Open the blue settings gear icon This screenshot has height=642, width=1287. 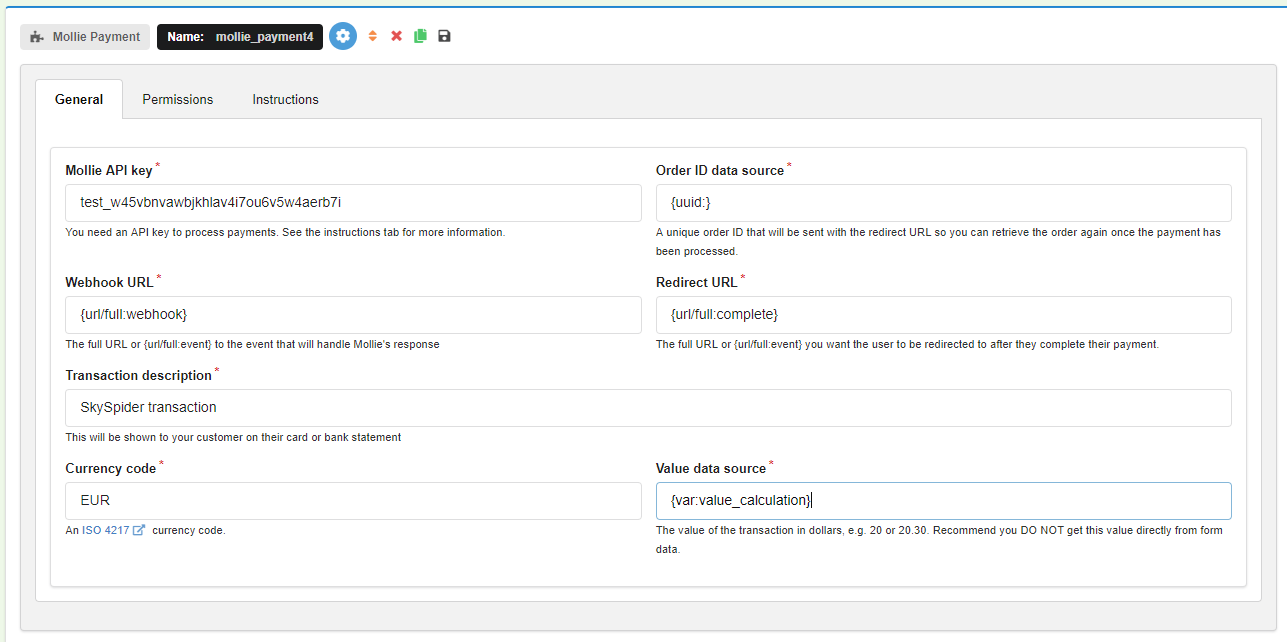tap(343, 37)
